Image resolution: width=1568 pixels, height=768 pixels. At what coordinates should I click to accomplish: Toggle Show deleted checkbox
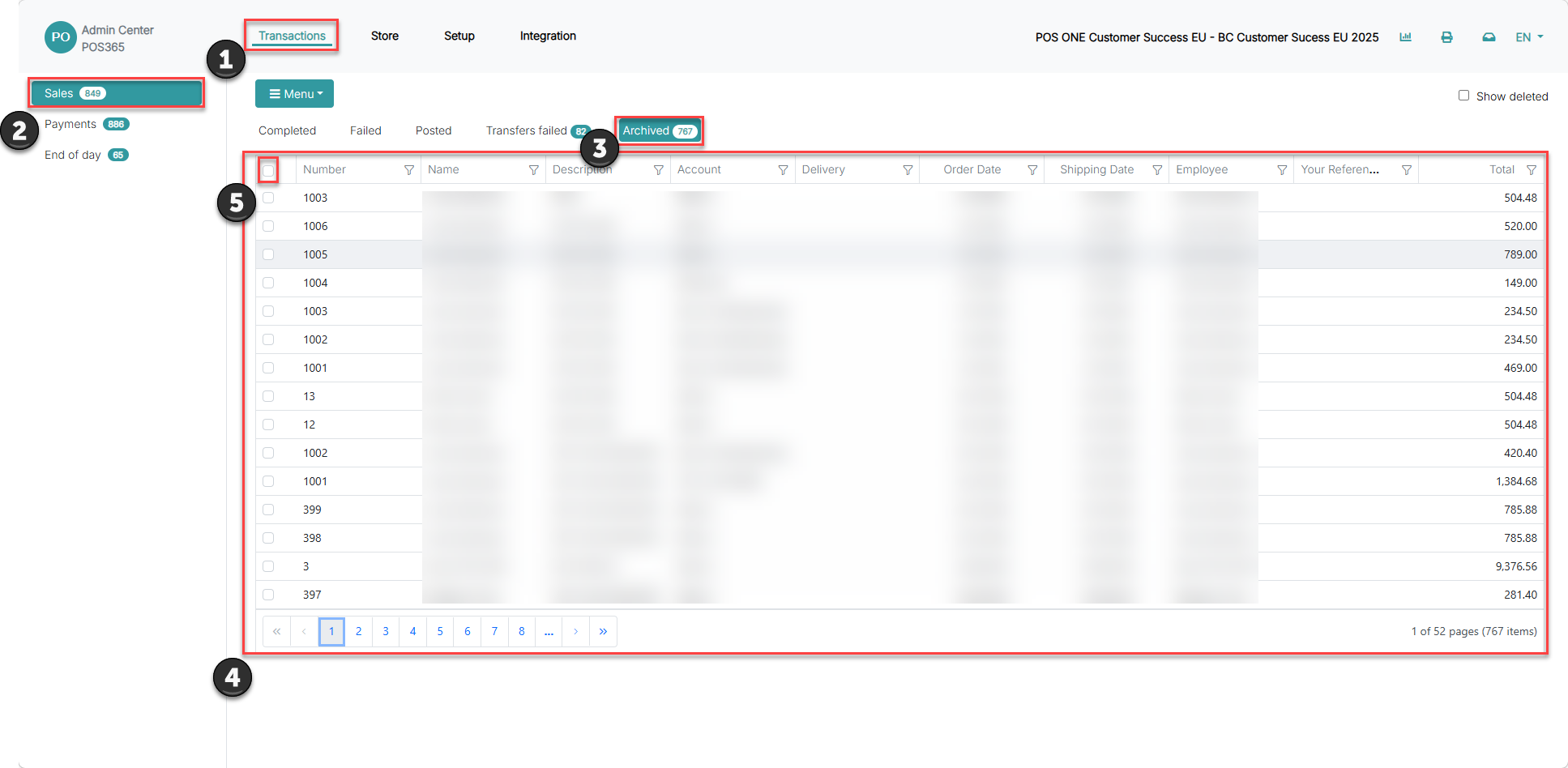1463,96
